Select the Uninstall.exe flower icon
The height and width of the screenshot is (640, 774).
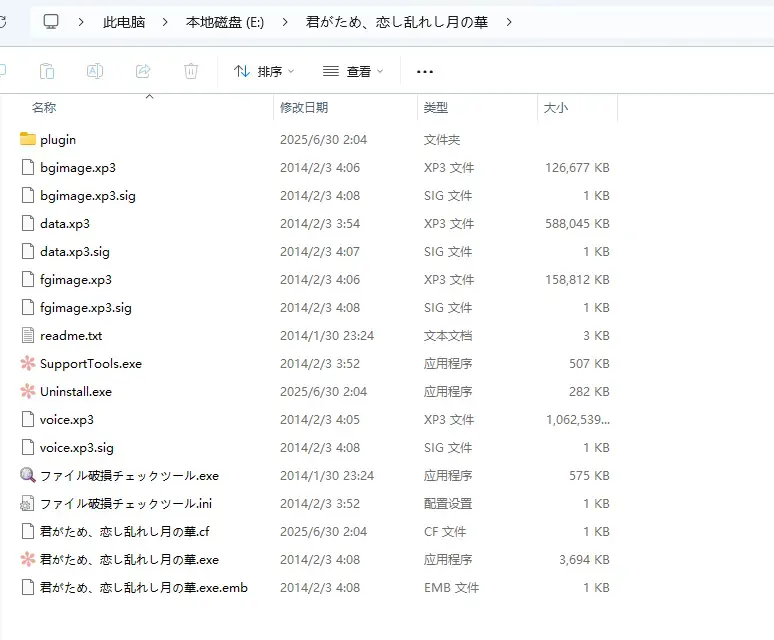click(x=28, y=391)
